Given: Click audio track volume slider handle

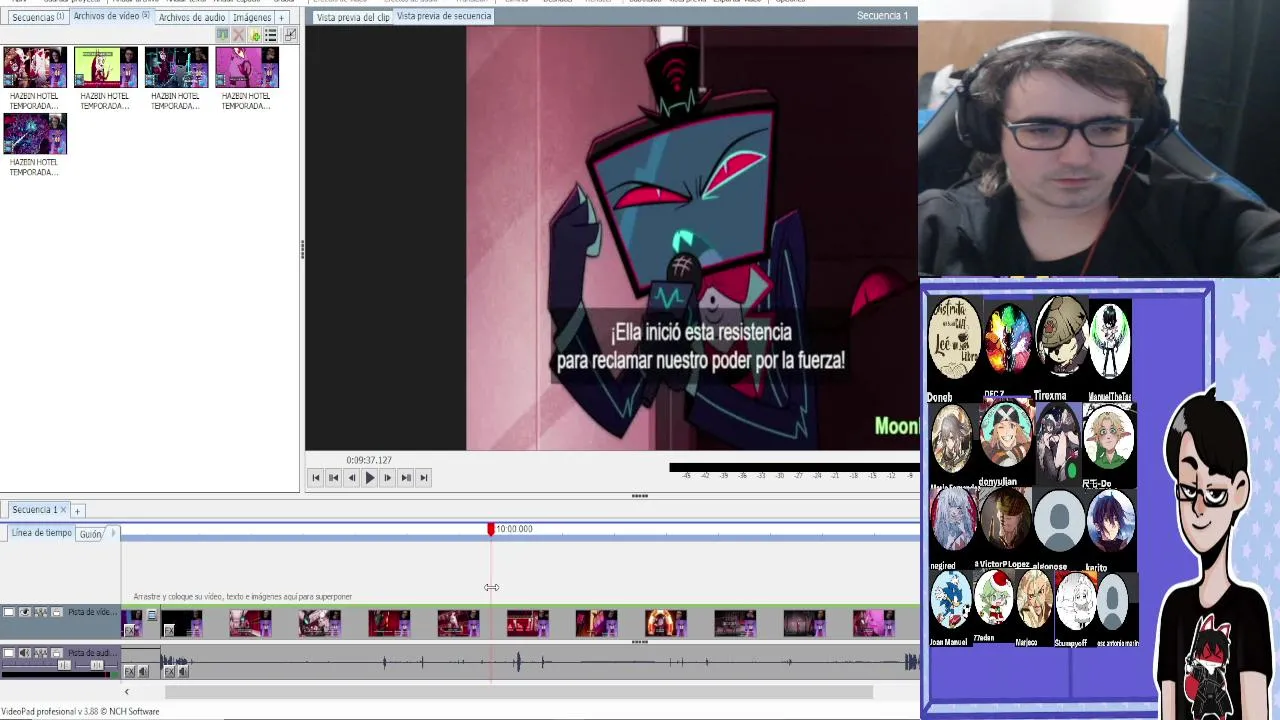Looking at the screenshot, I should click(64, 665).
